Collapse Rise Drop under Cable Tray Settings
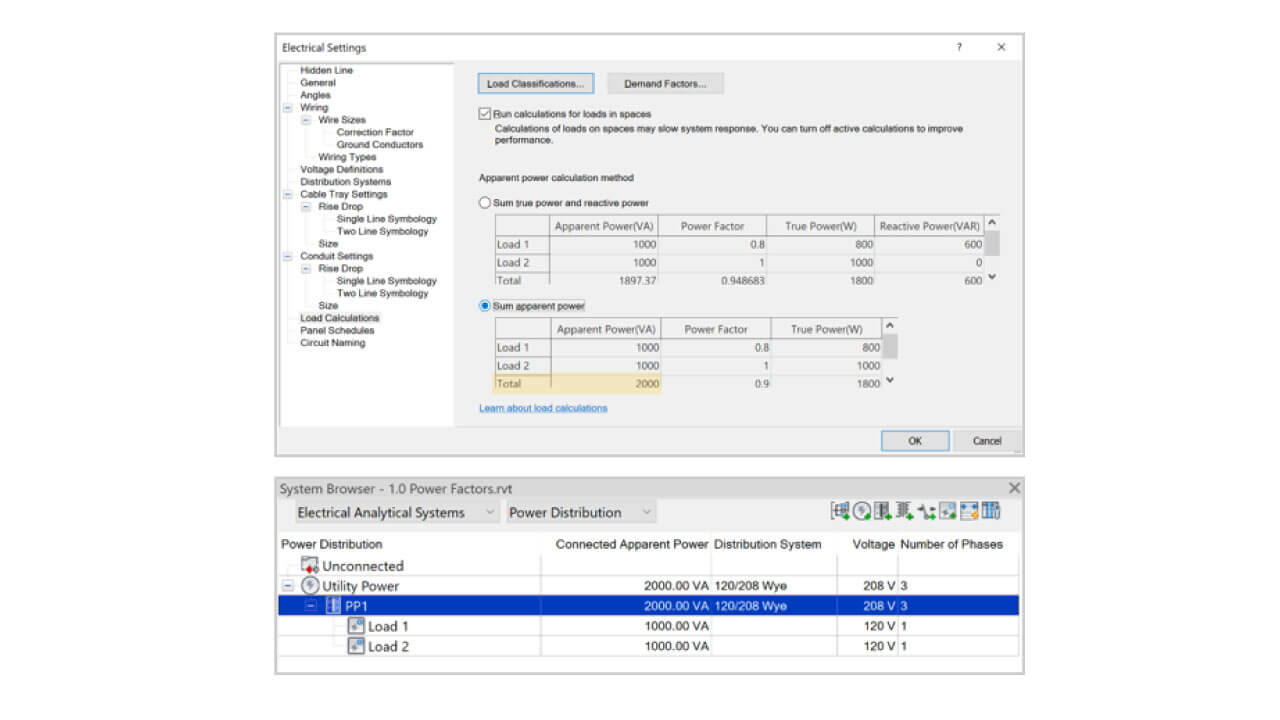1280x720 pixels. click(x=306, y=207)
